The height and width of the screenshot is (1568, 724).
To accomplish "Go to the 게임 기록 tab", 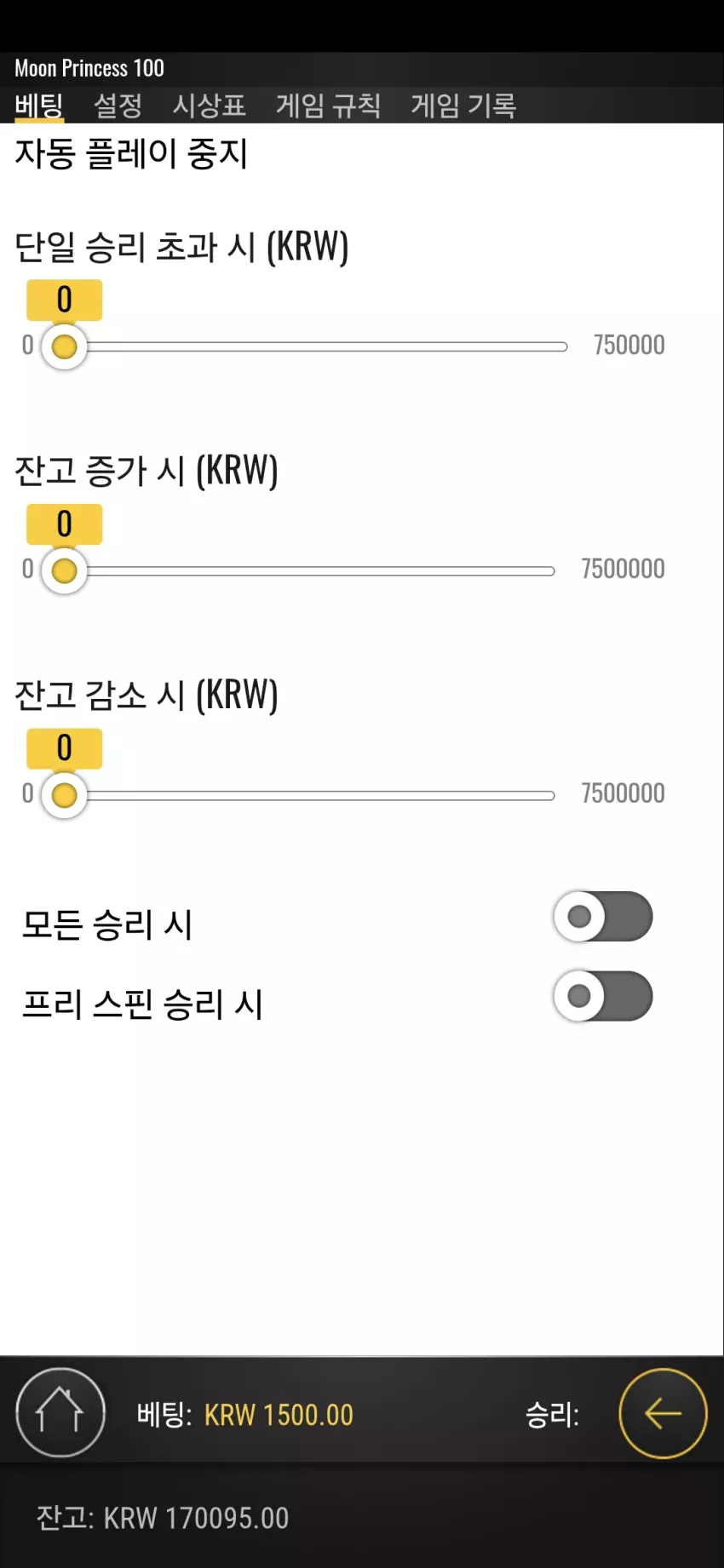I will [463, 106].
